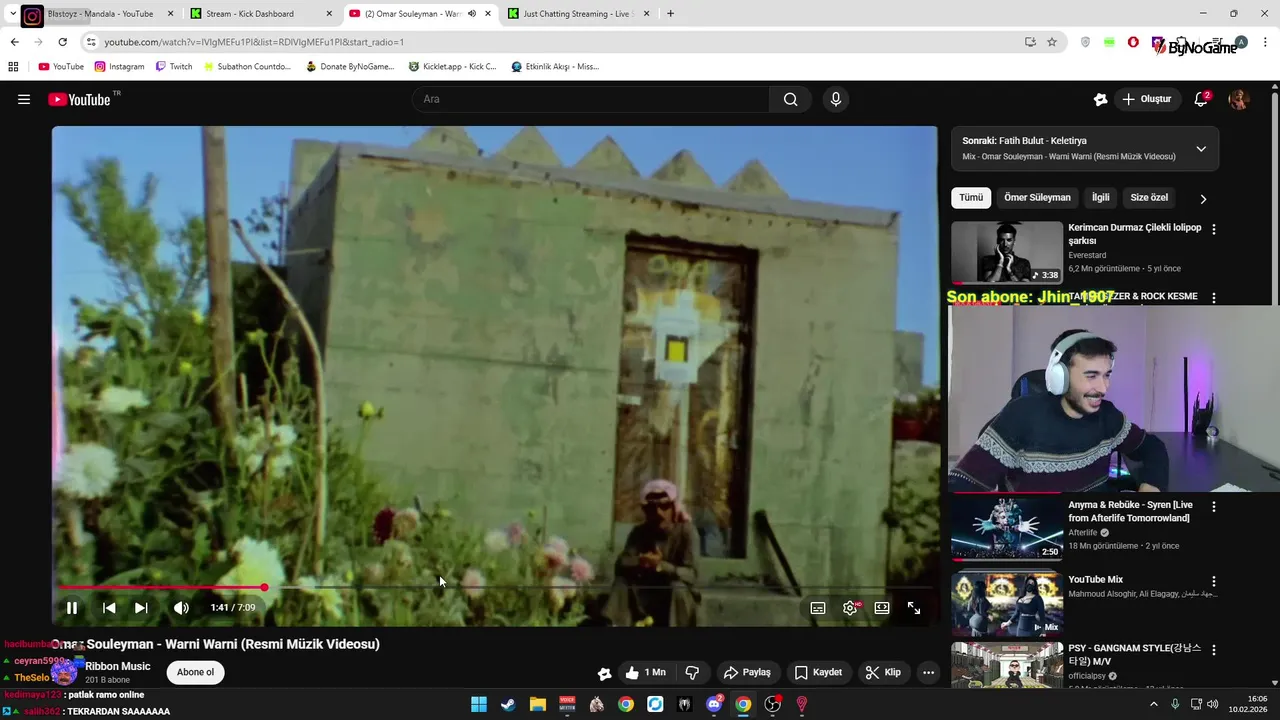1280x720 pixels.
Task: Subscribe with the Abone ol button
Action: tap(195, 672)
